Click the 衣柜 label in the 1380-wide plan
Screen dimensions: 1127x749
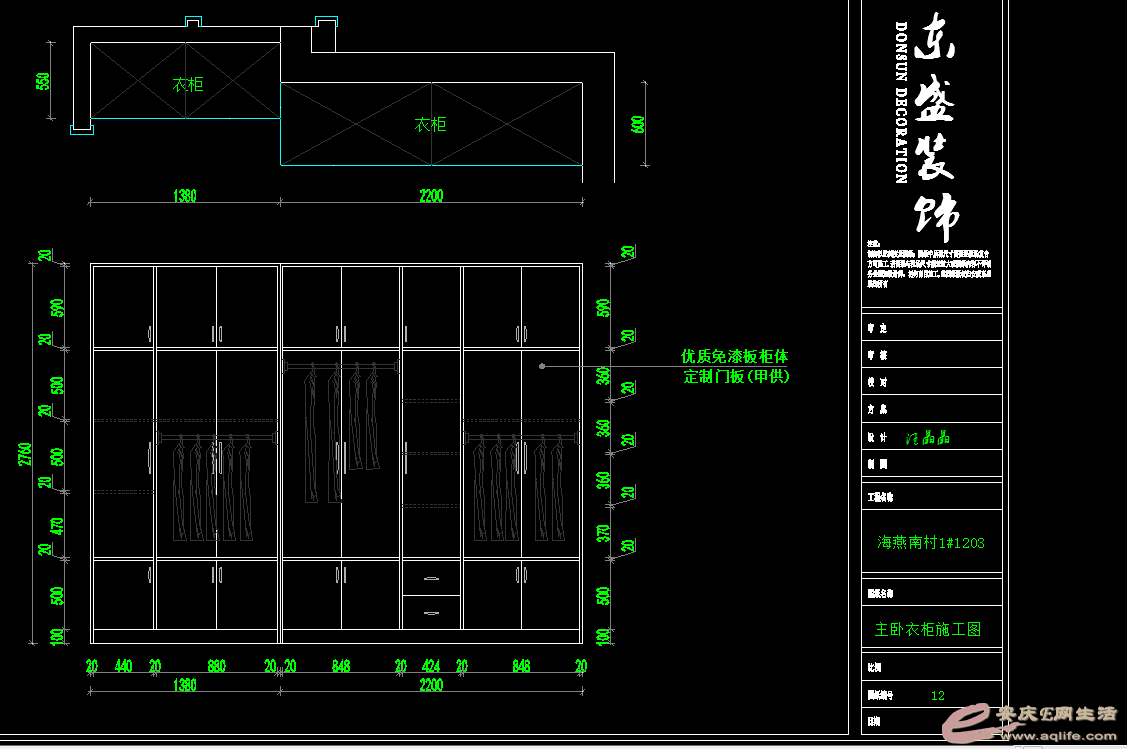[187, 85]
